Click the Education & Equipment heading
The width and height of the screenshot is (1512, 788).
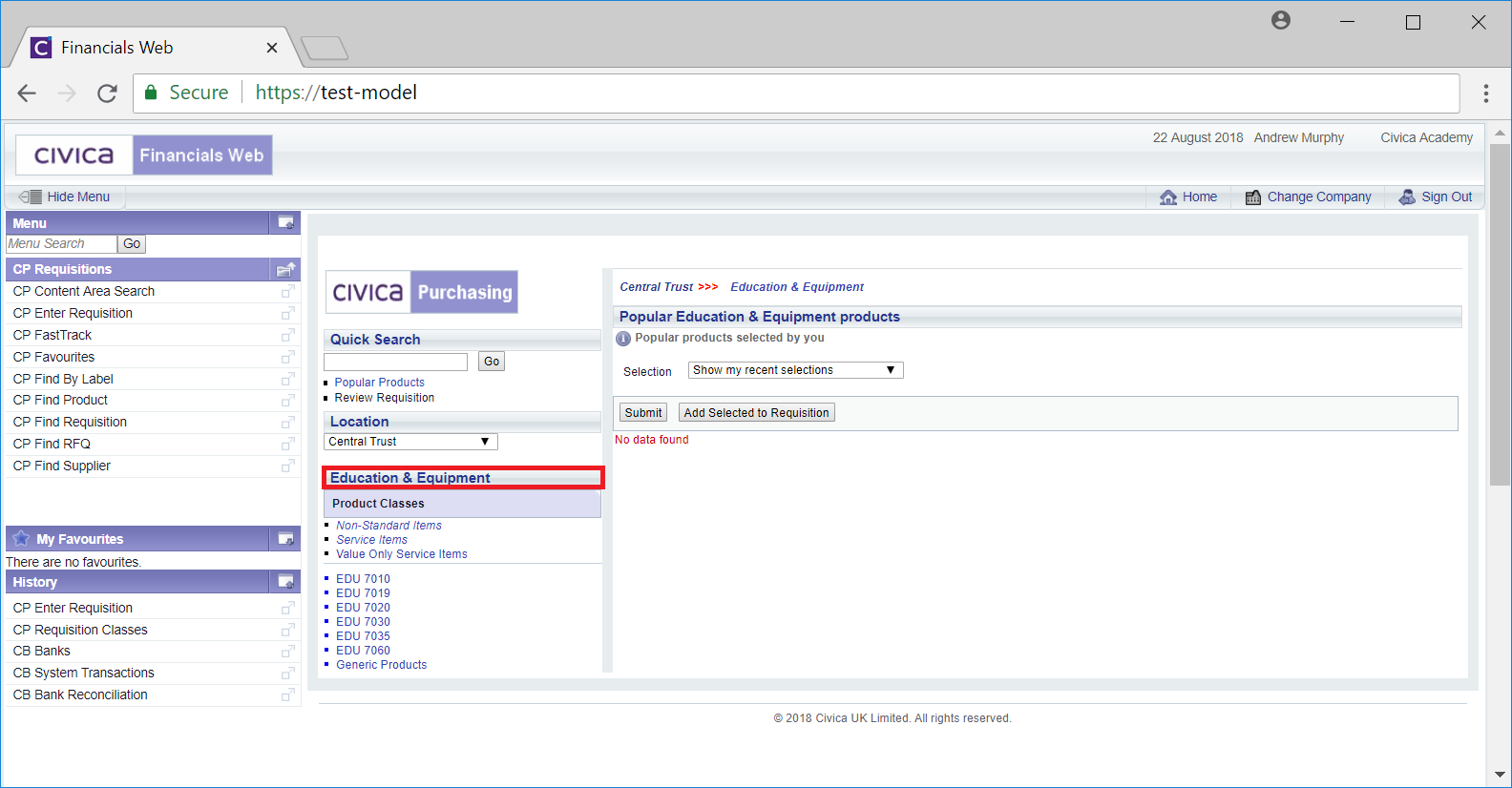(x=410, y=478)
